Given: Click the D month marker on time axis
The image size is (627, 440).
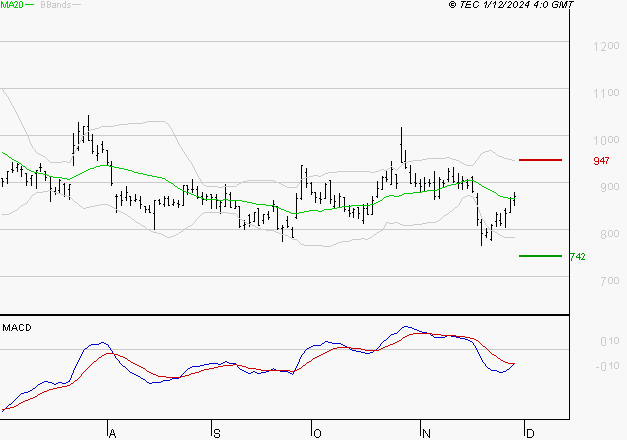Looking at the screenshot, I should click(x=530, y=434).
